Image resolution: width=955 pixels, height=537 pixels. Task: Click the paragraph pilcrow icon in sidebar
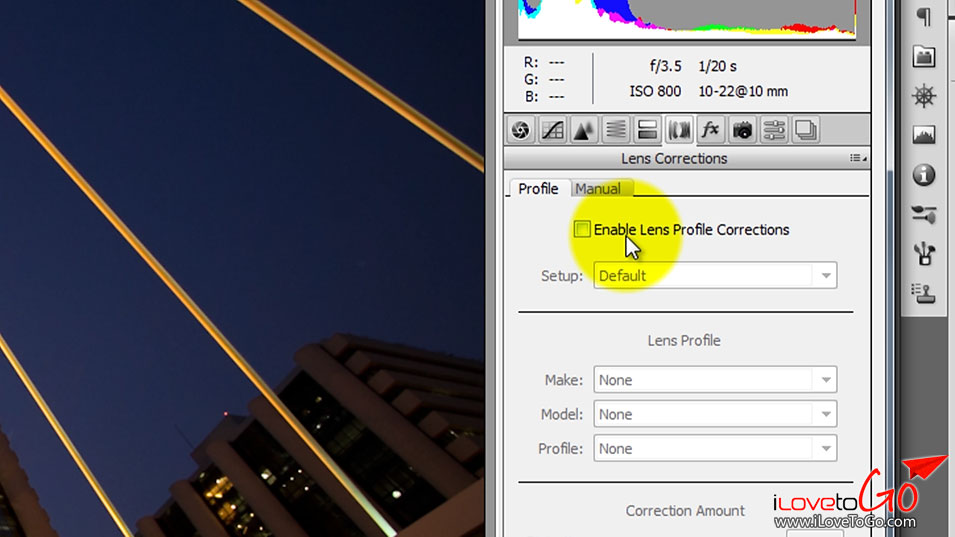[x=923, y=17]
